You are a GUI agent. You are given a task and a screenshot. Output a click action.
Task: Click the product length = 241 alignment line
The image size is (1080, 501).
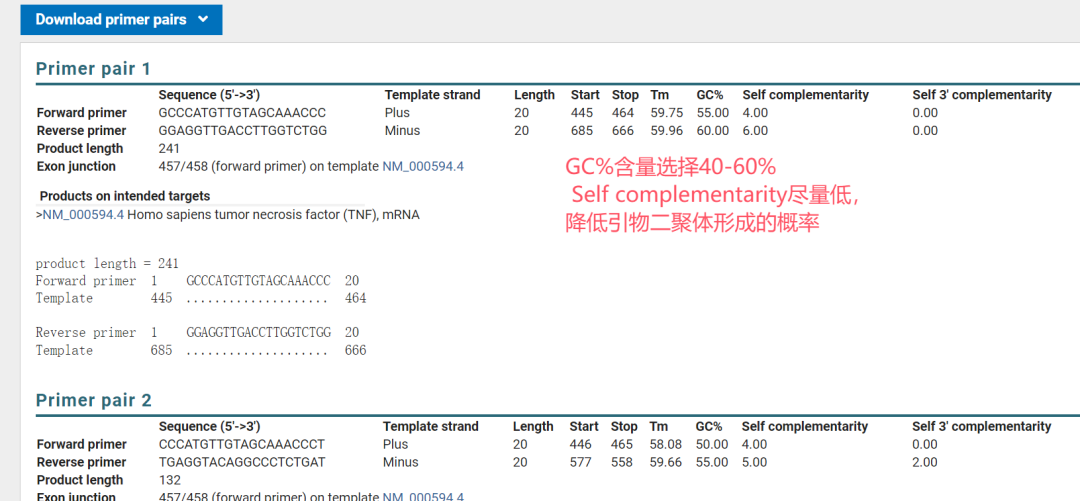pos(107,264)
